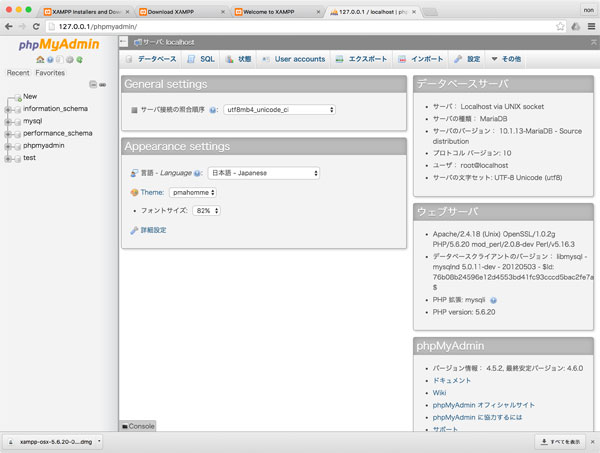
Task: Close the downloads bar
Action: point(593,442)
